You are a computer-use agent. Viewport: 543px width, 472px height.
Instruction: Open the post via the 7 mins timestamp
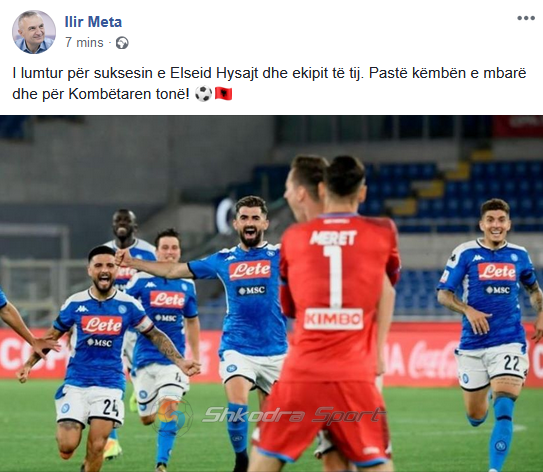[x=84, y=43]
